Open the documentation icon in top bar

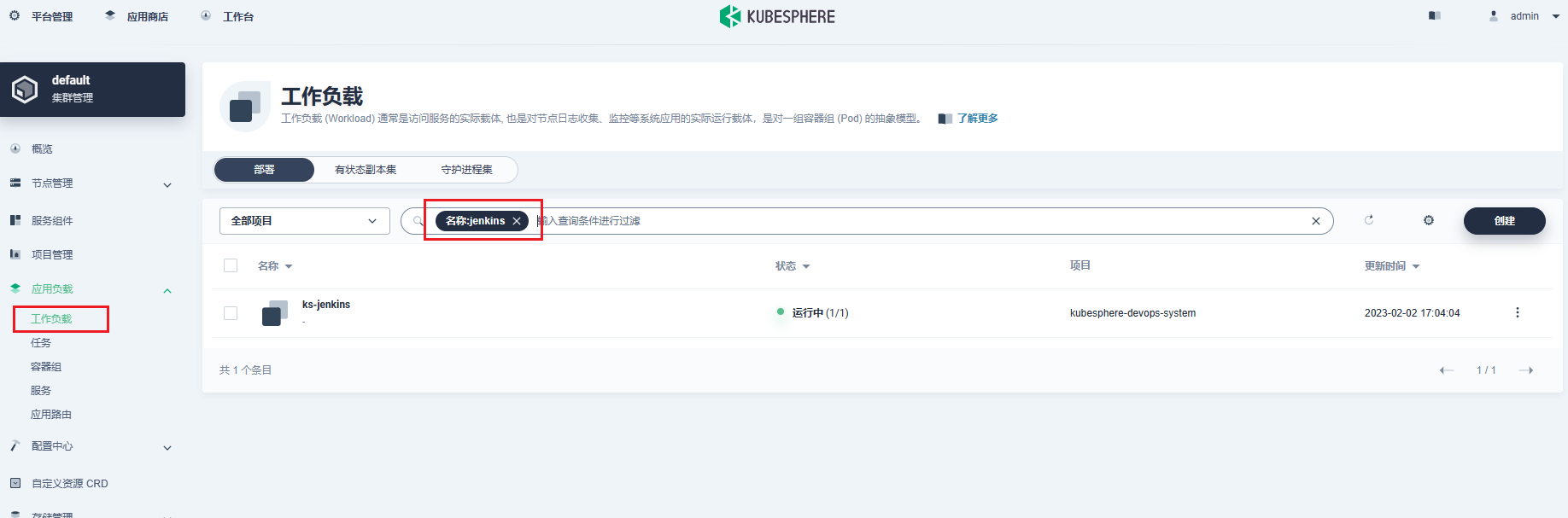point(1435,16)
